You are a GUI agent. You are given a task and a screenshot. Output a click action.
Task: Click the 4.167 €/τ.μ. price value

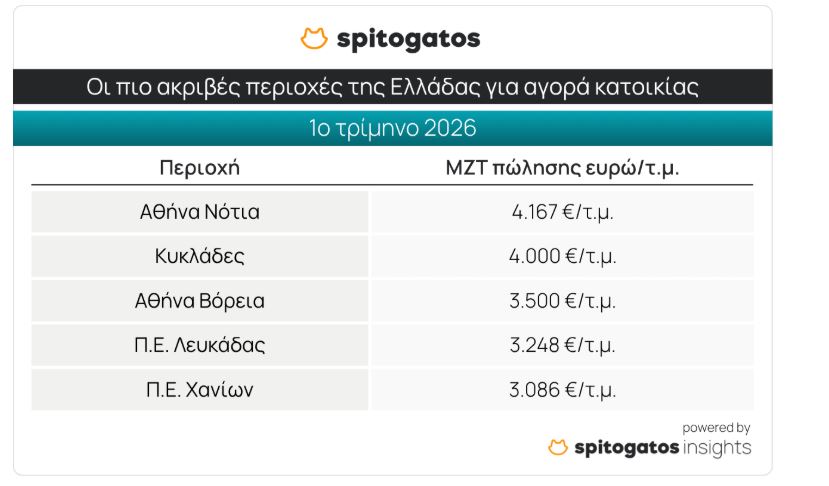pos(562,212)
